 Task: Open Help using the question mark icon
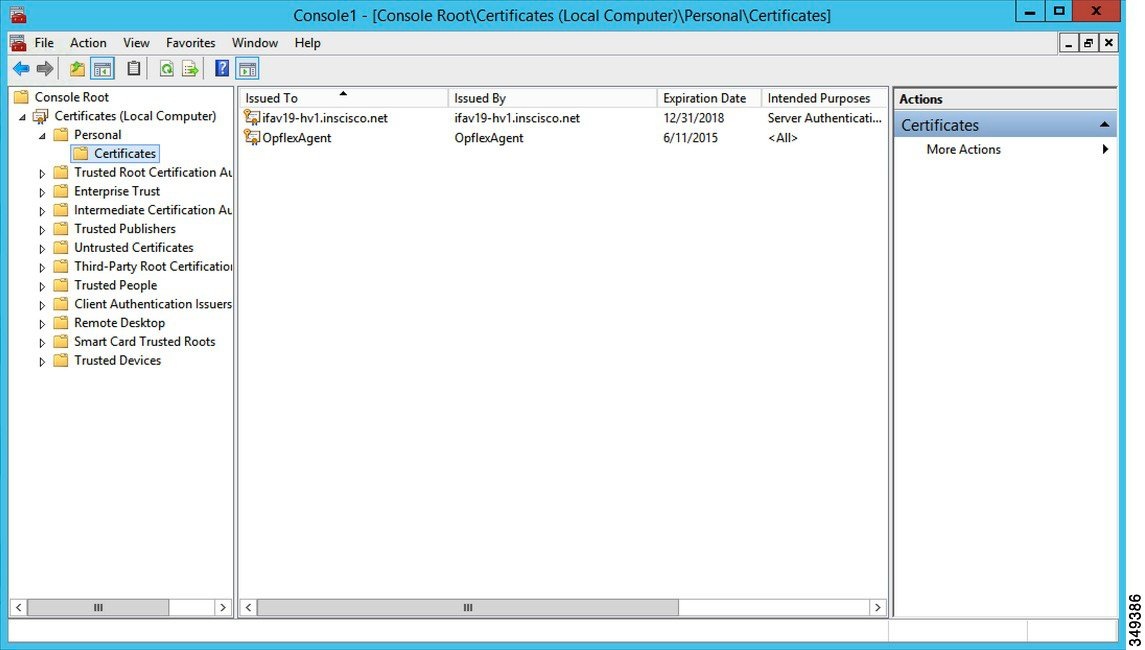[221, 68]
